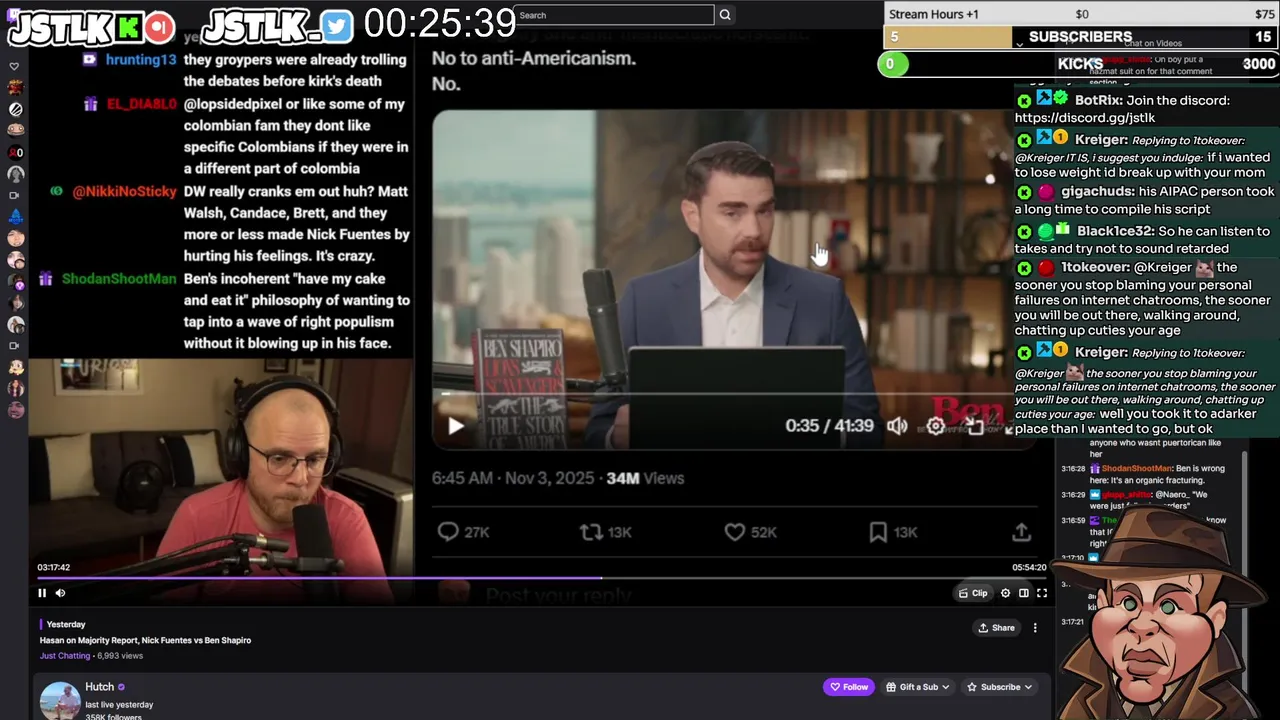Screen dimensions: 1280x720
Task: Click the magnifier search button
Action: pos(725,15)
